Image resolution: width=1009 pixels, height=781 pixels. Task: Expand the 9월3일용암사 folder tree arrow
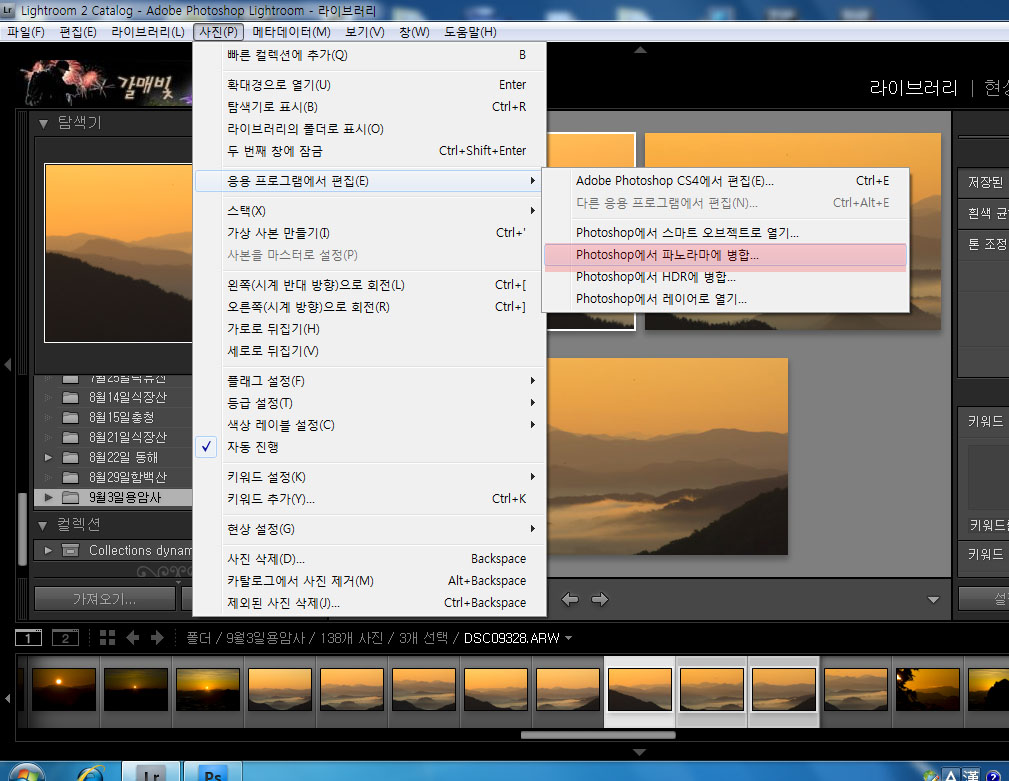(x=48, y=497)
